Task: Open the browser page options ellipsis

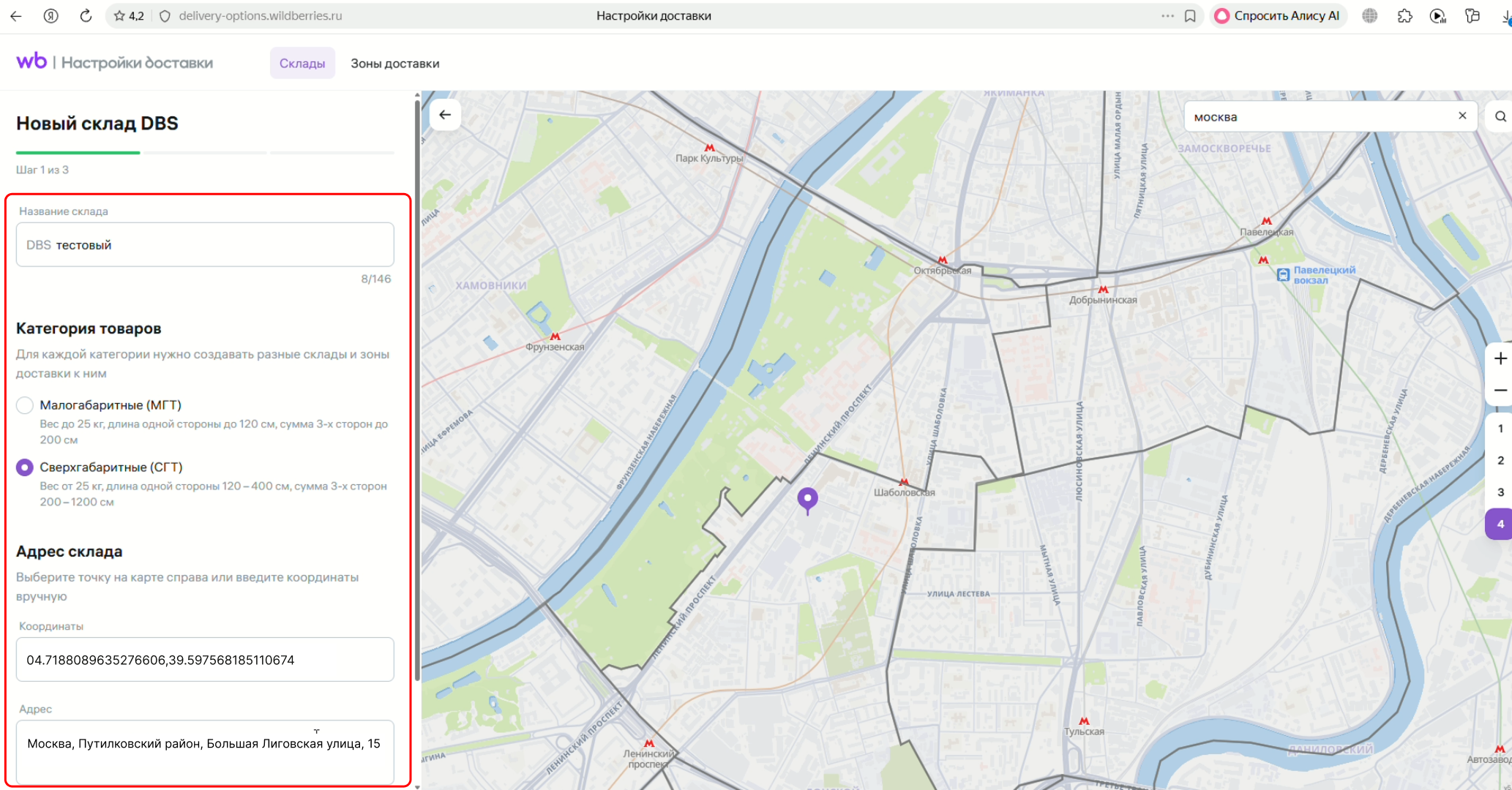Action: 1167,15
